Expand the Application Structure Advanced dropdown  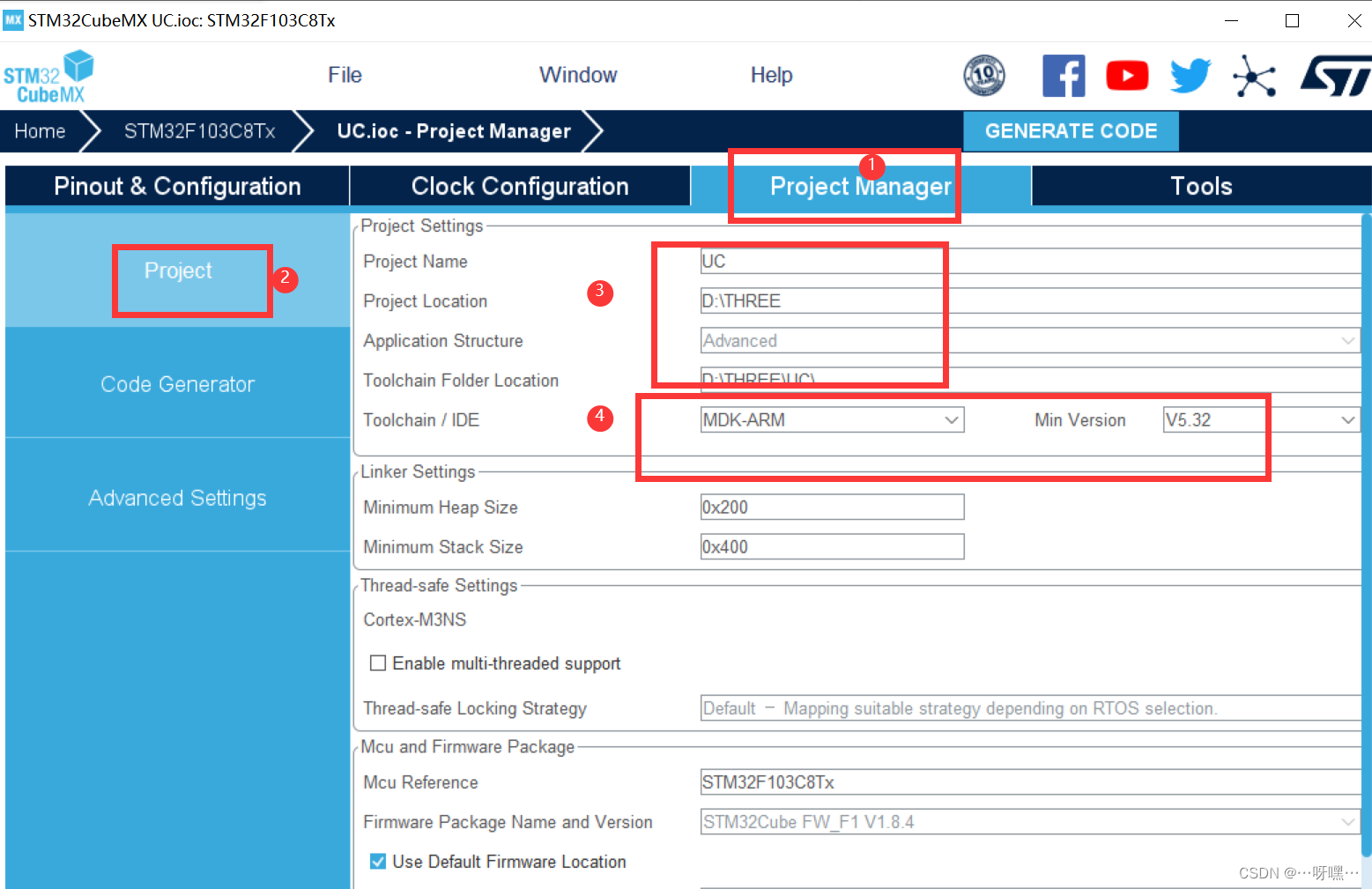pos(1030,340)
